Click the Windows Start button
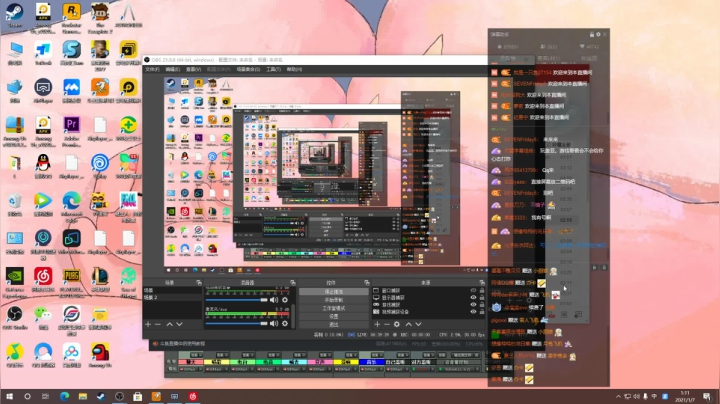Screen dimensions: 720x404 point(9,397)
